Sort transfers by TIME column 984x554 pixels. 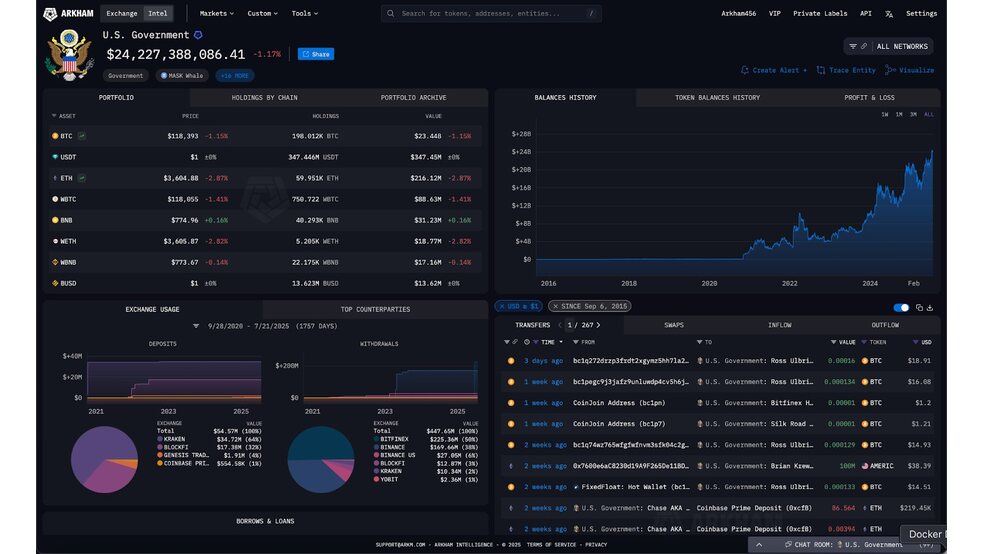(548, 343)
